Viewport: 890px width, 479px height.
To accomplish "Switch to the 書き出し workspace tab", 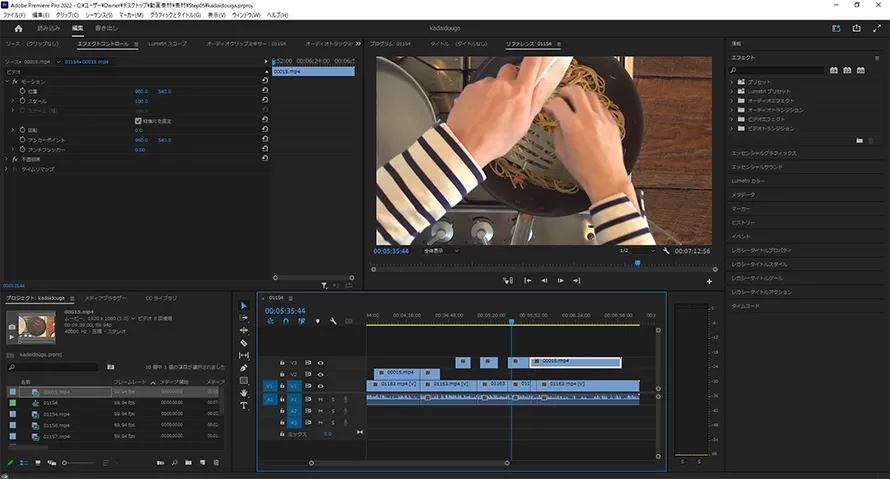I will click(x=107, y=28).
